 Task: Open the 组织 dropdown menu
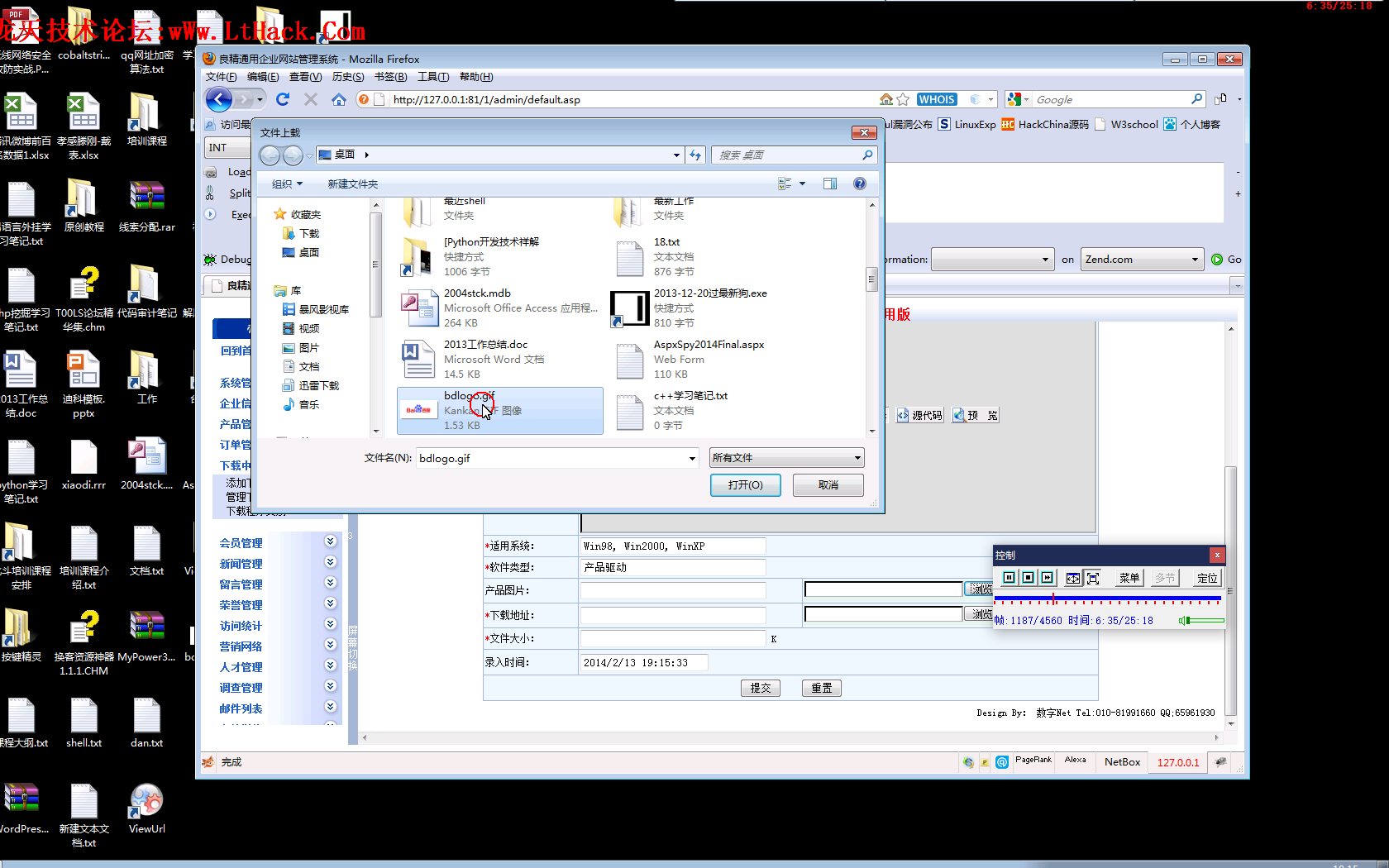[x=288, y=184]
